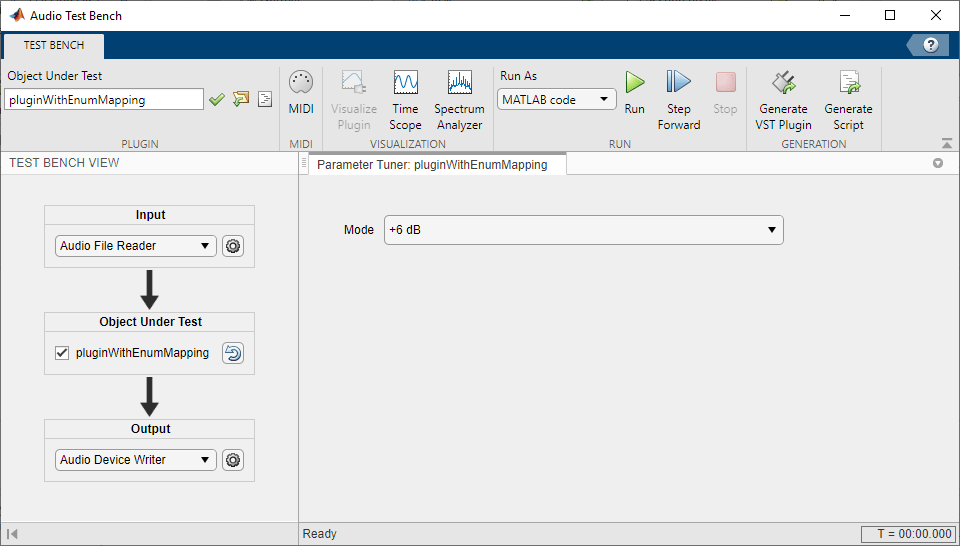Viewport: 960px width, 546px height.
Task: Expand the Mode +6 dB dropdown
Action: pos(583,230)
